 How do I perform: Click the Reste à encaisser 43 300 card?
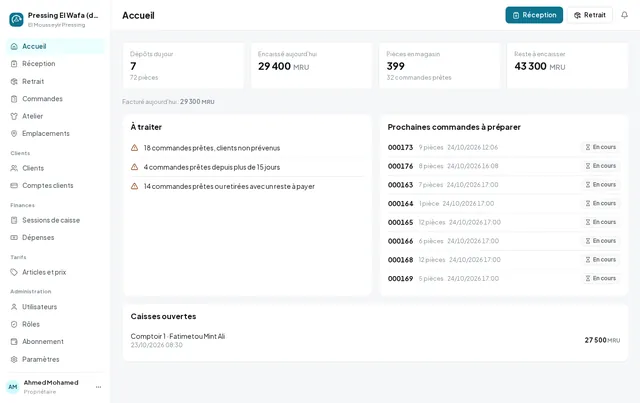567,65
